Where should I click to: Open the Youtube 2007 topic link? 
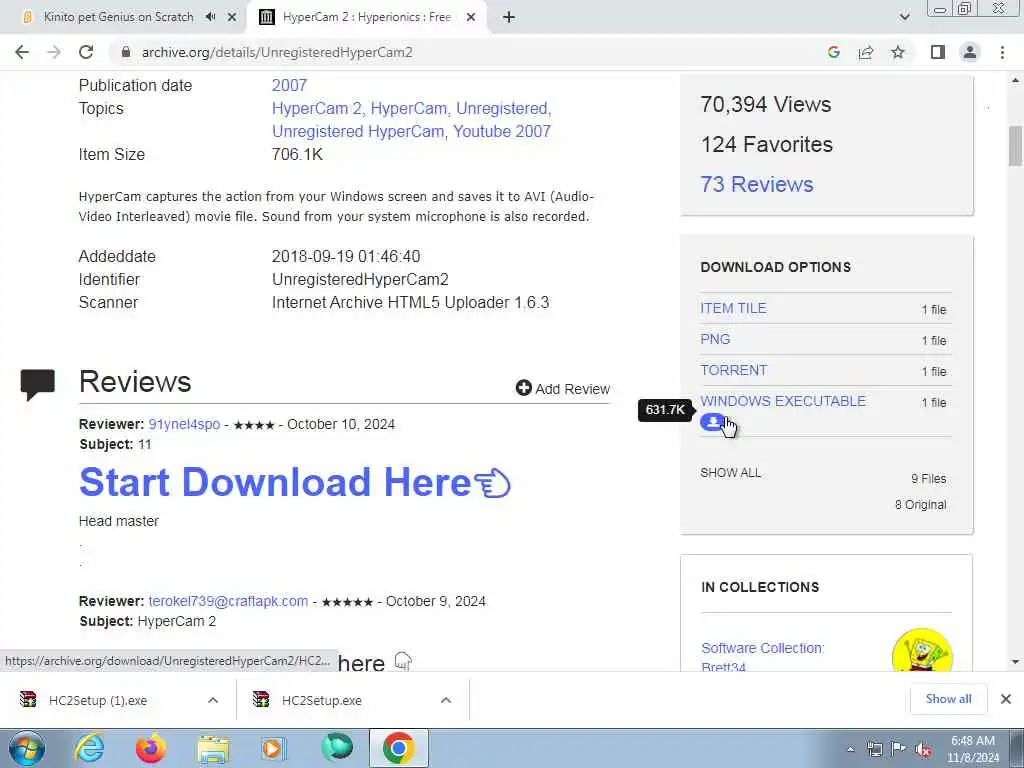pos(502,131)
